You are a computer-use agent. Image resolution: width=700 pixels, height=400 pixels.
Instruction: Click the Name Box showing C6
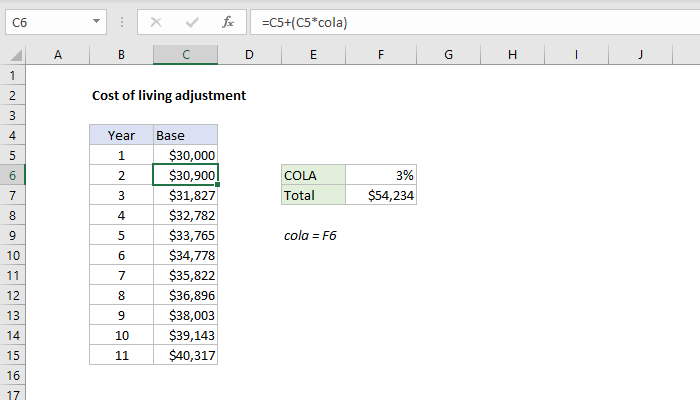(x=56, y=22)
